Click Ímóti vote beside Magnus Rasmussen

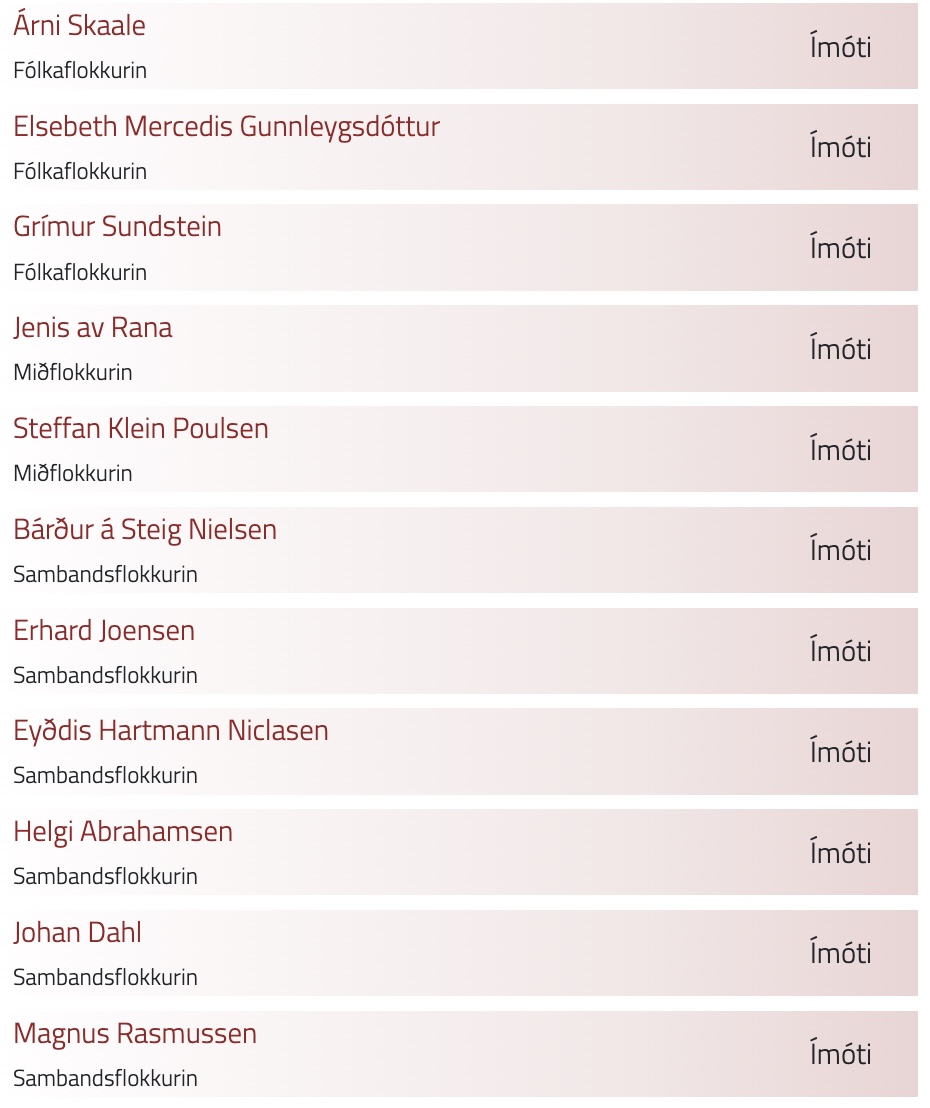(840, 1052)
